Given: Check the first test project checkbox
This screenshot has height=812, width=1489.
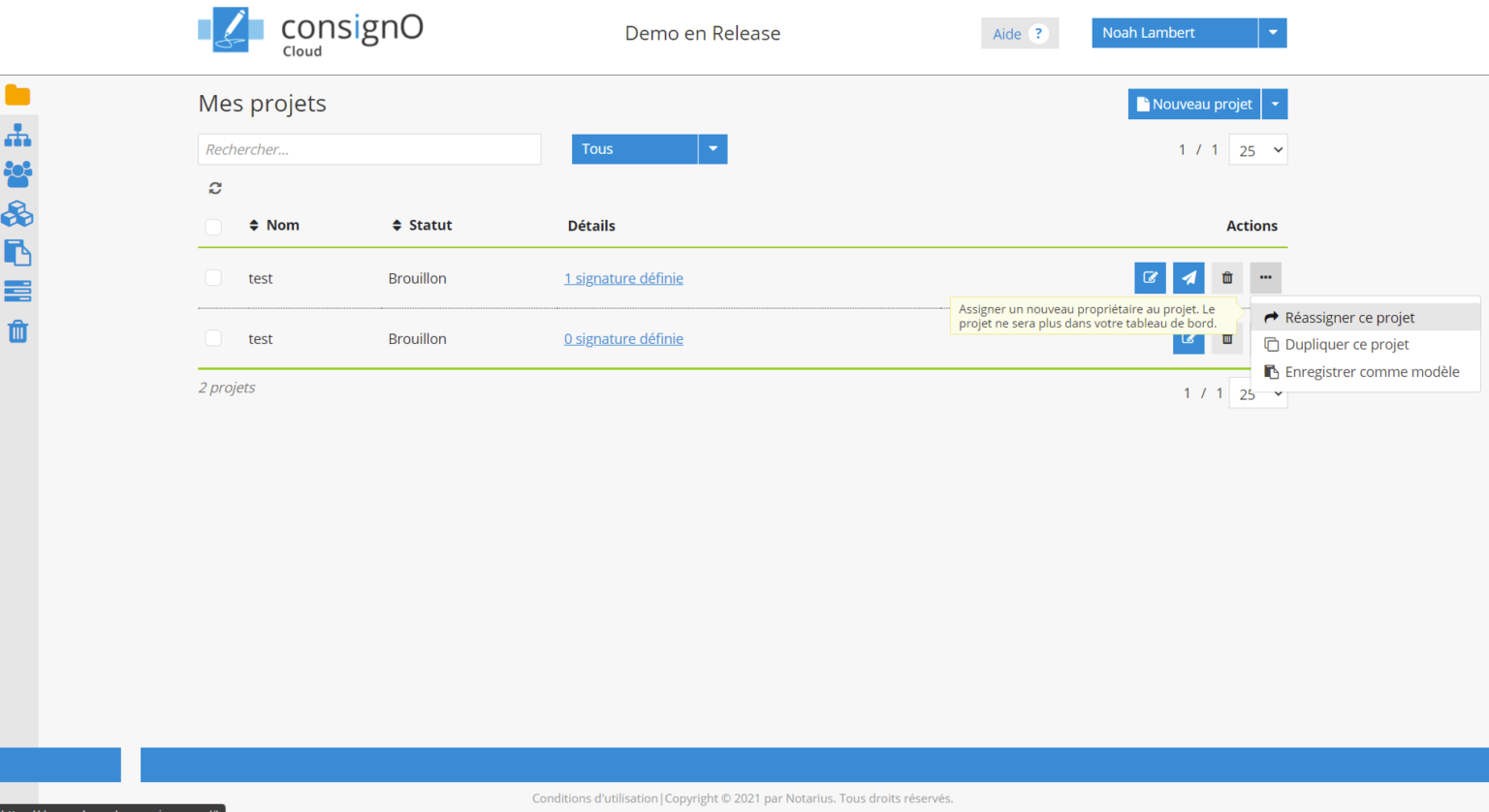Looking at the screenshot, I should [x=213, y=278].
